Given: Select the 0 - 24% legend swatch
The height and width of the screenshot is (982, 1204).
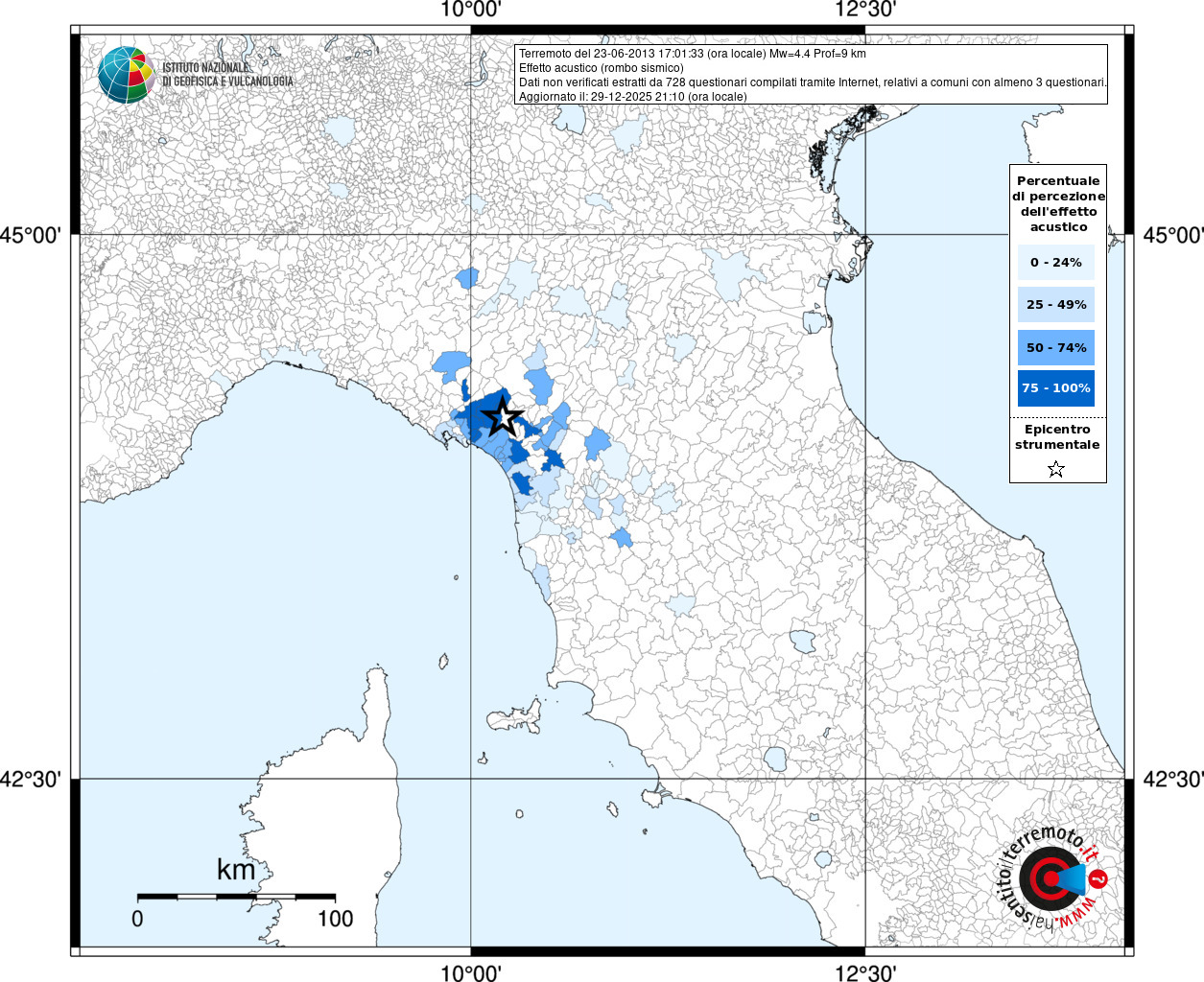Looking at the screenshot, I should coord(1056,262).
